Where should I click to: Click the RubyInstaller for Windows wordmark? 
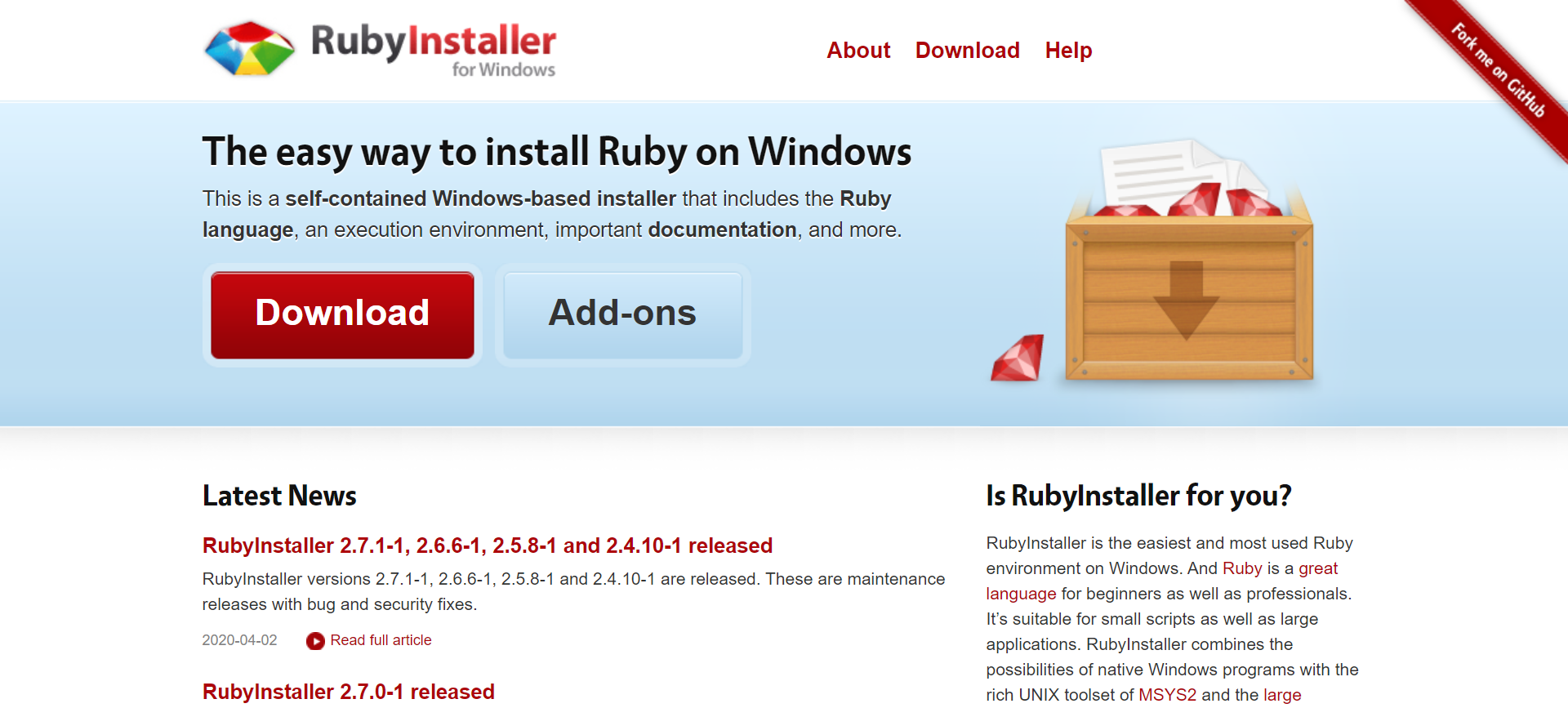(433, 49)
